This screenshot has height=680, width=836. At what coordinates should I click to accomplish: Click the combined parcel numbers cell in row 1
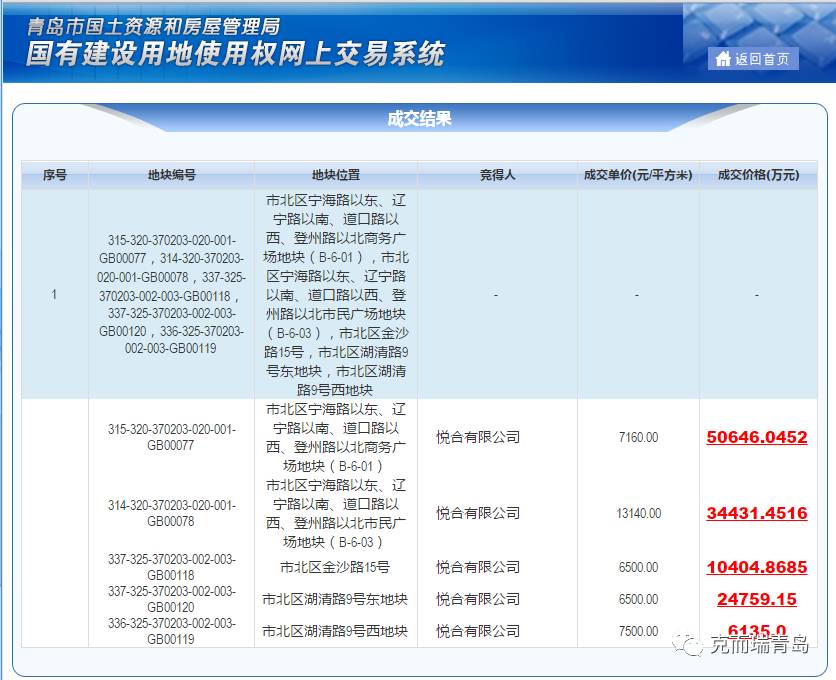171,294
